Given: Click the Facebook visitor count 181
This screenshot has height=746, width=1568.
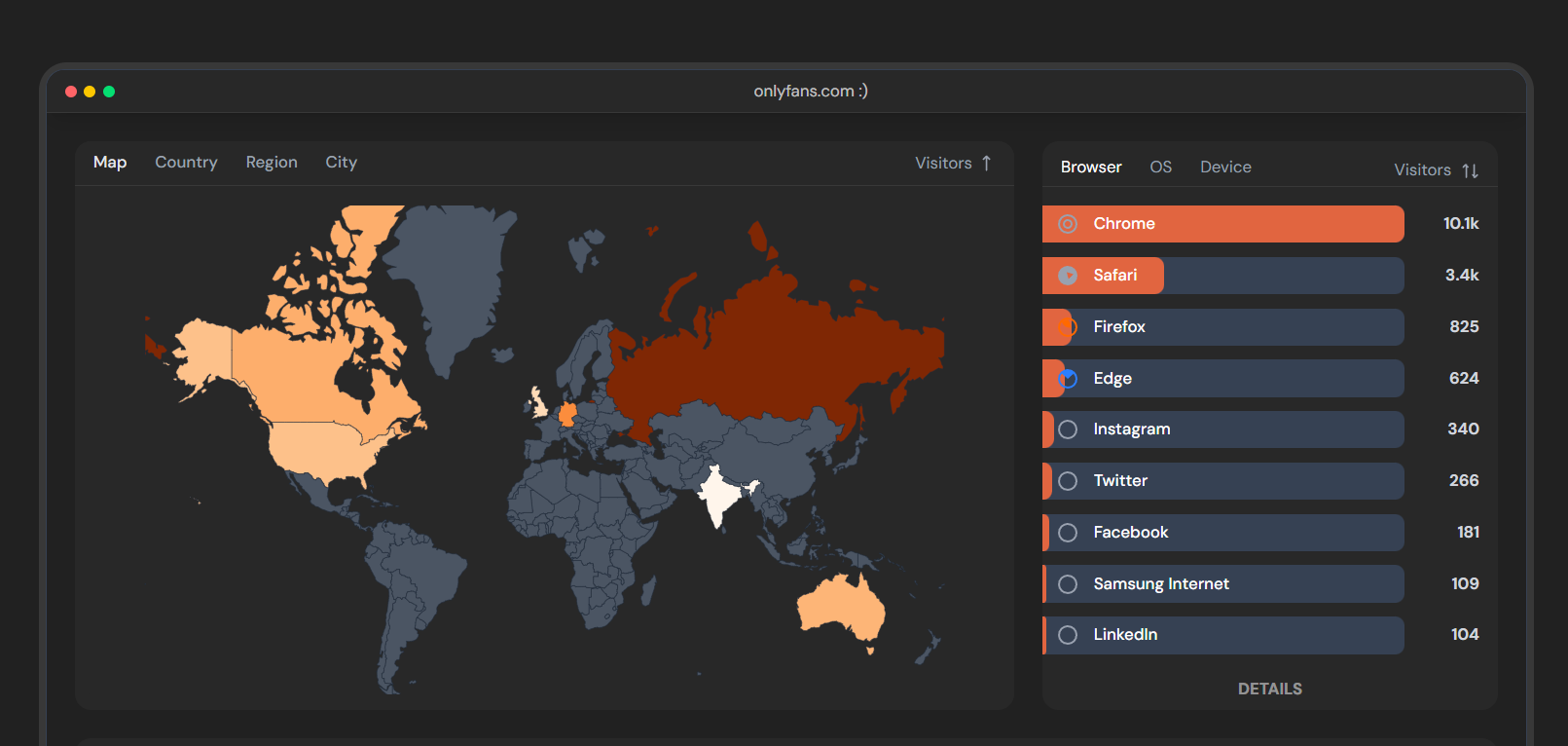Looking at the screenshot, I should click(1468, 533).
